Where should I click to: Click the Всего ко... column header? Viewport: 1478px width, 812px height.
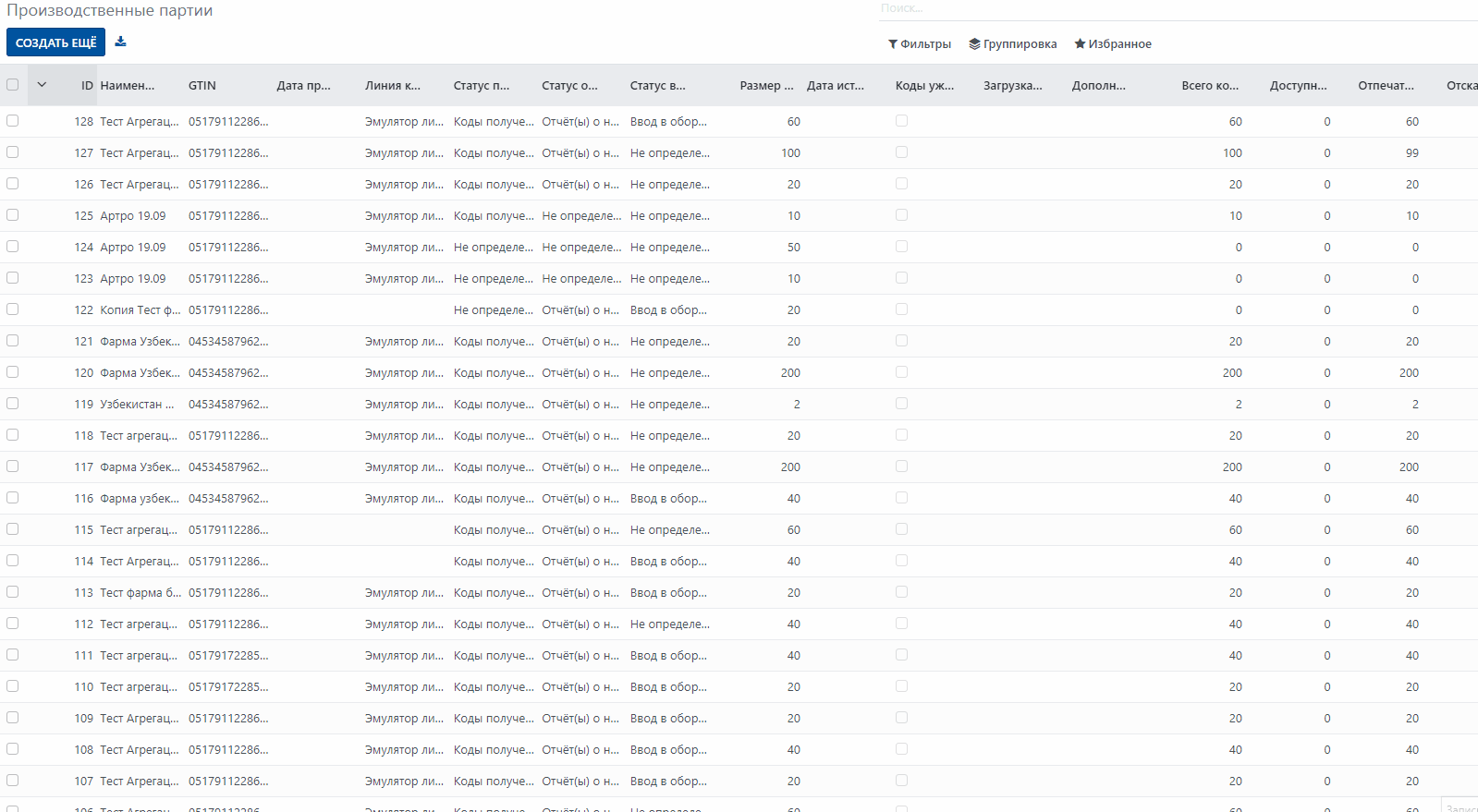(x=1209, y=86)
